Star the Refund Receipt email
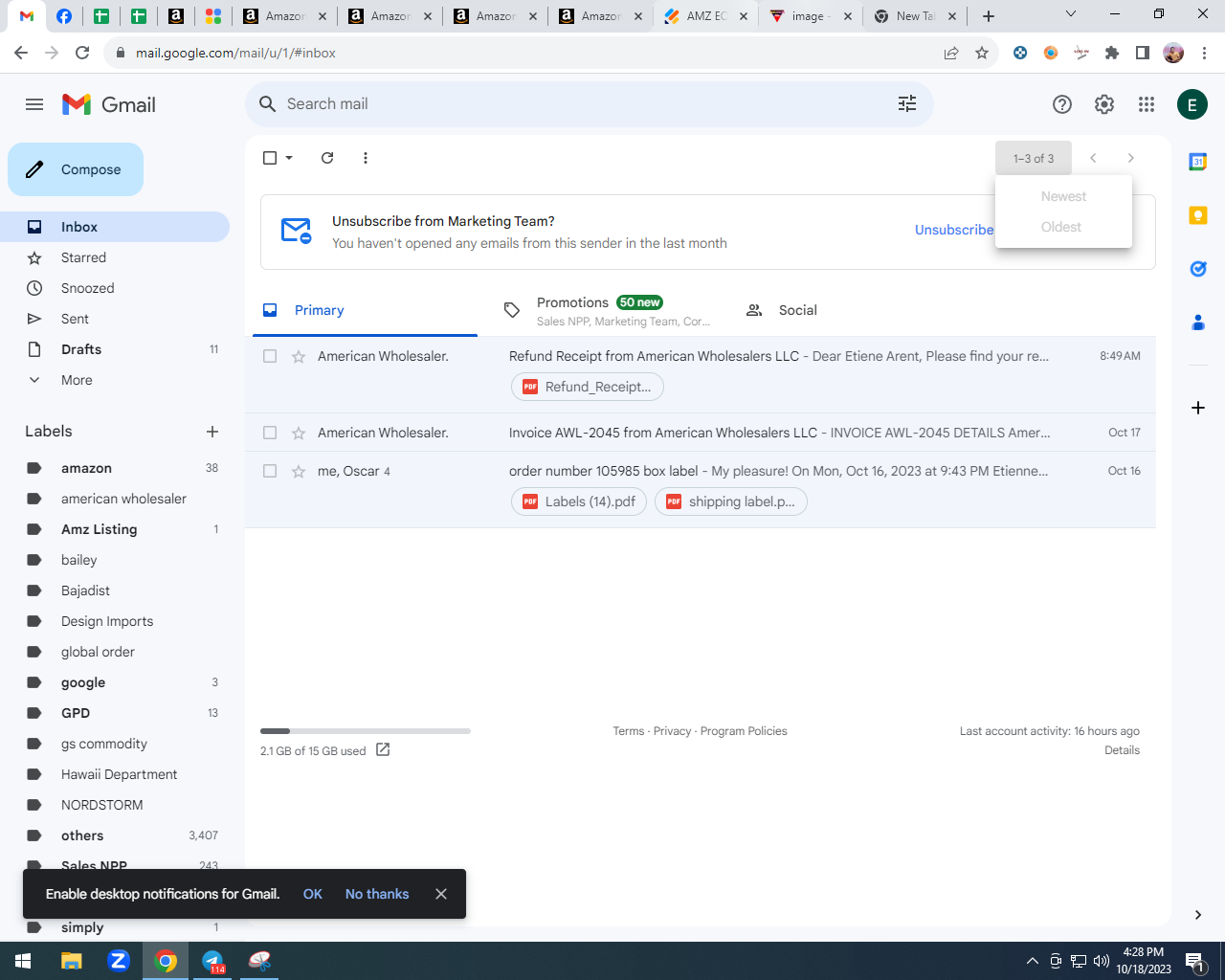Screen dimensions: 1225x980 299,356
